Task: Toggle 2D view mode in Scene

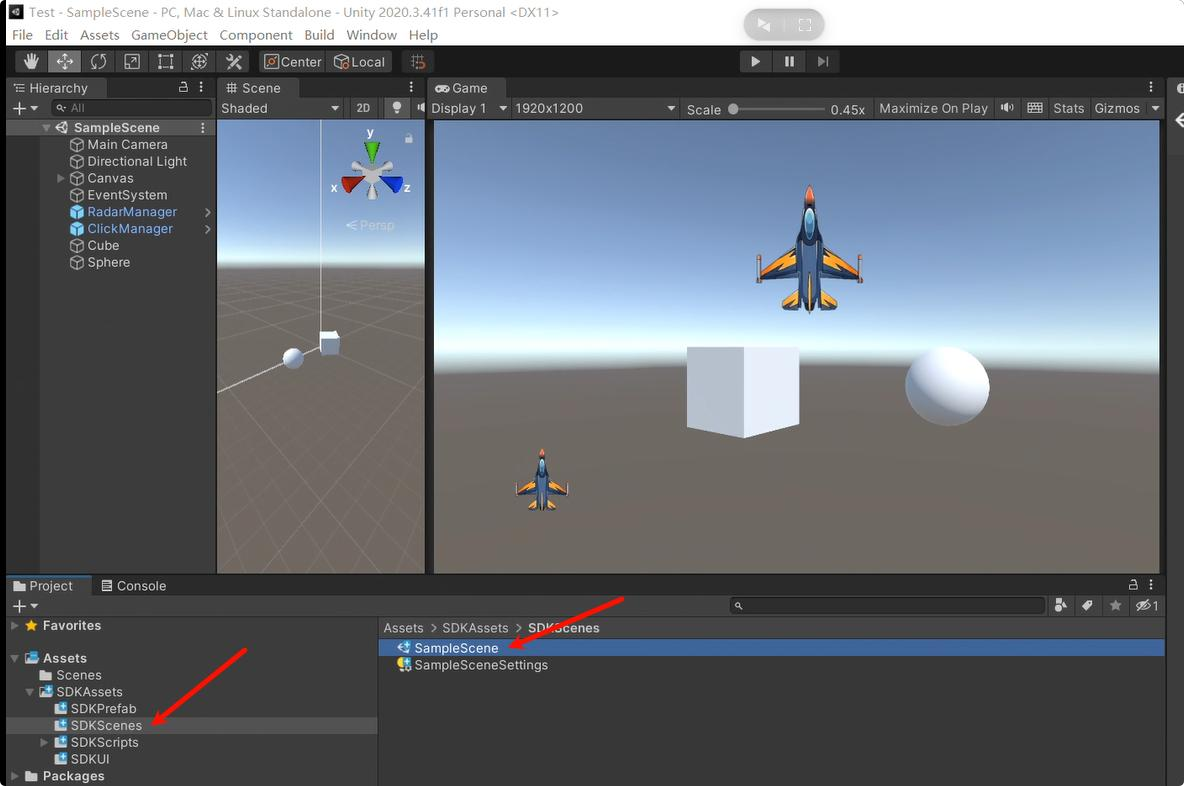Action: [x=364, y=108]
